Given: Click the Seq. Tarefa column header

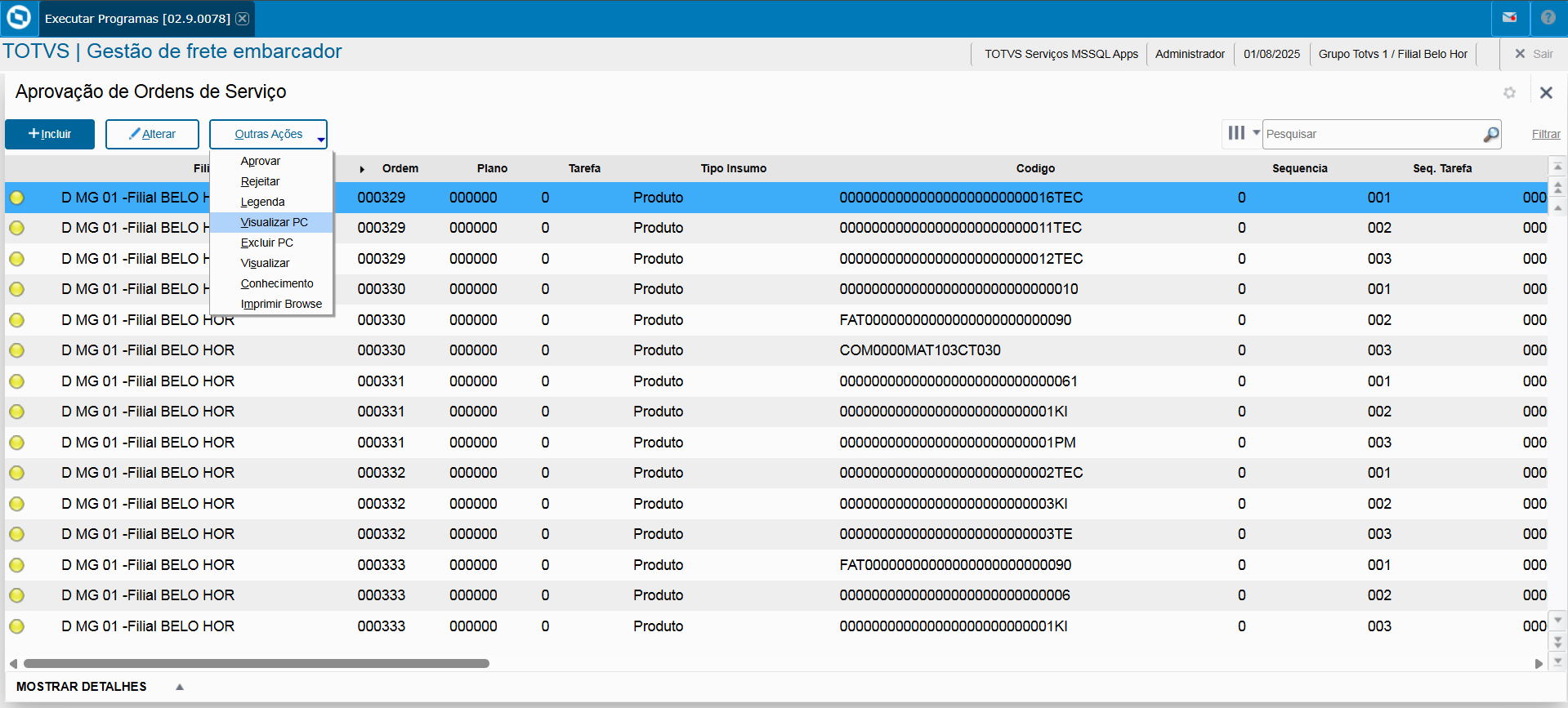Looking at the screenshot, I should 1442,168.
